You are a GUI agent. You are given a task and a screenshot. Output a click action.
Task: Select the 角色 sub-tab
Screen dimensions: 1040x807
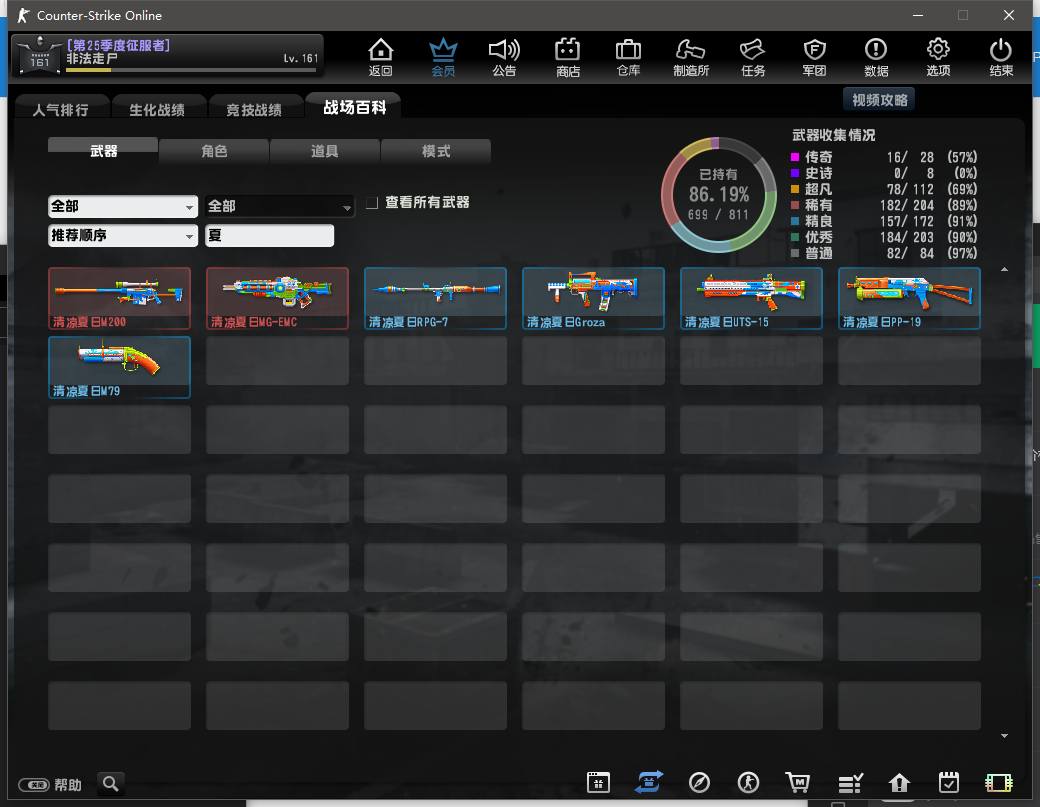click(214, 151)
